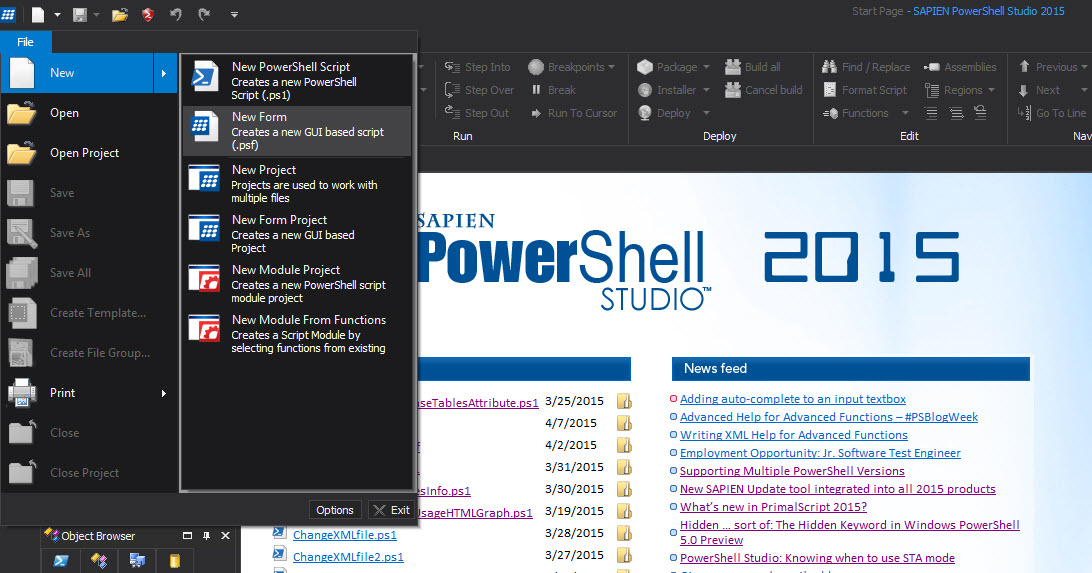The height and width of the screenshot is (573, 1092).
Task: Choose Print in the File menu
Action: coord(88,393)
